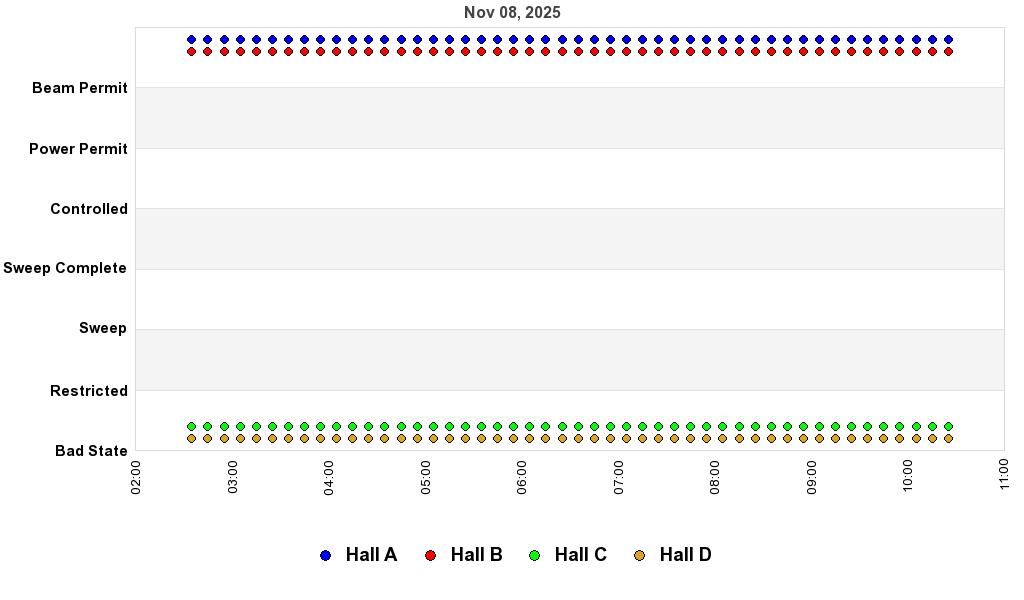Image resolution: width=1024 pixels, height=600 pixels.
Task: Toggle the Hall B series legend label
Action: pyautogui.click(x=476, y=555)
